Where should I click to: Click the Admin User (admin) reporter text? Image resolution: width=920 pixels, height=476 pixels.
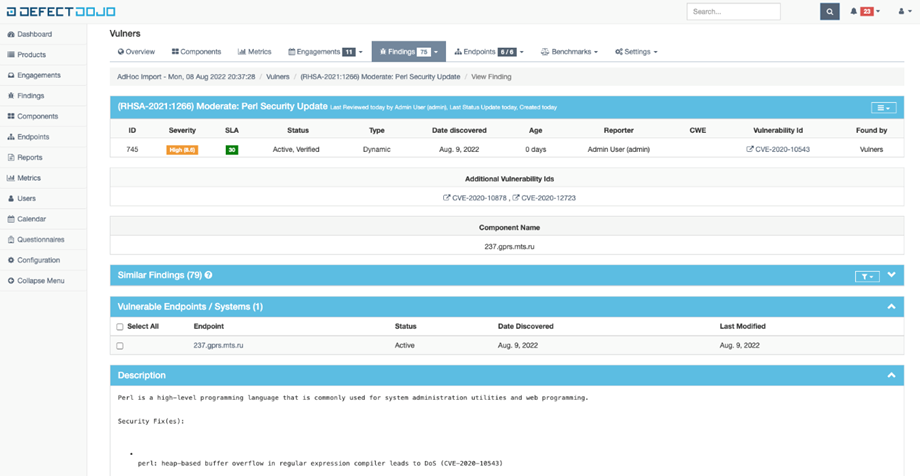pos(618,150)
